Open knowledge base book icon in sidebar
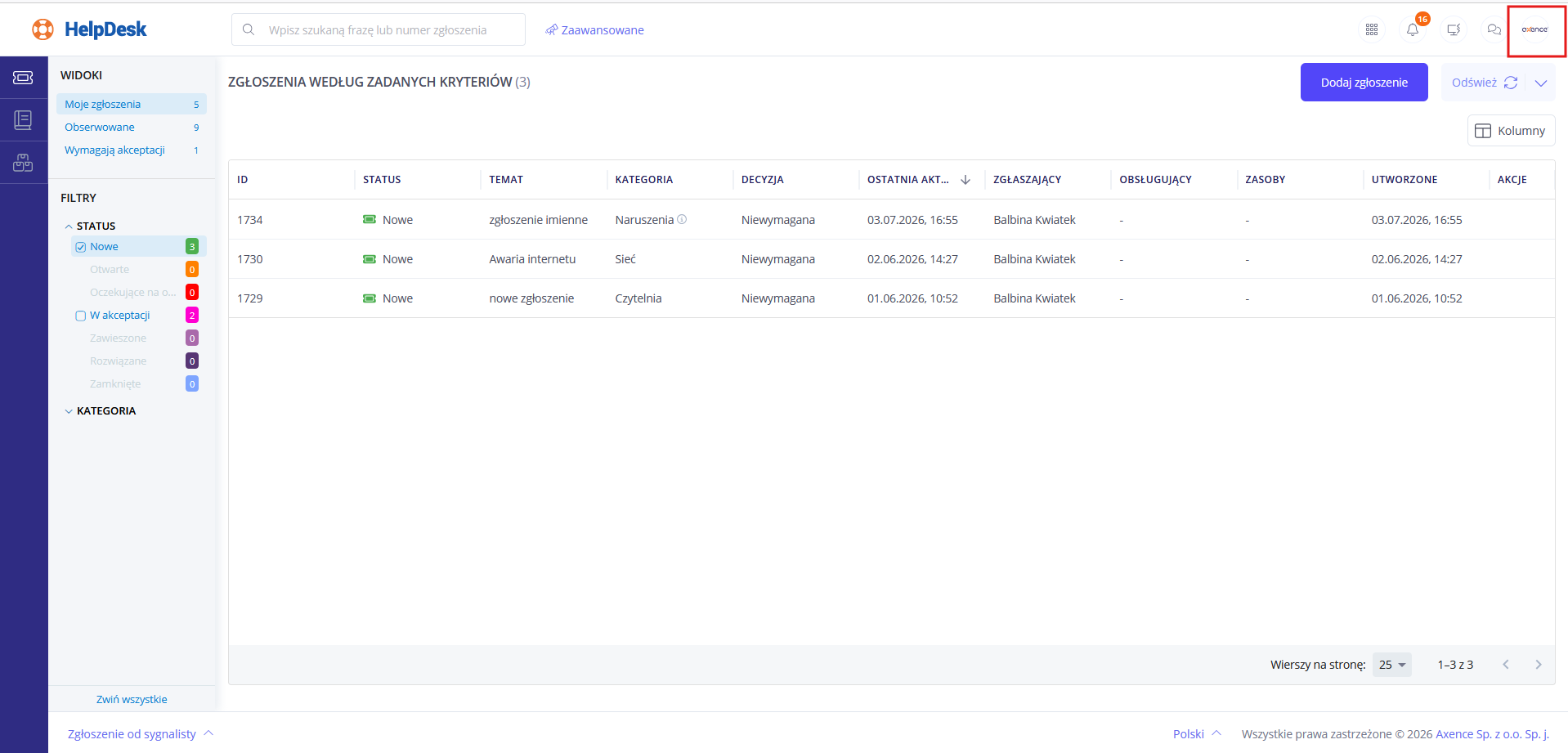Viewport: 1568px width, 753px height. click(x=23, y=120)
